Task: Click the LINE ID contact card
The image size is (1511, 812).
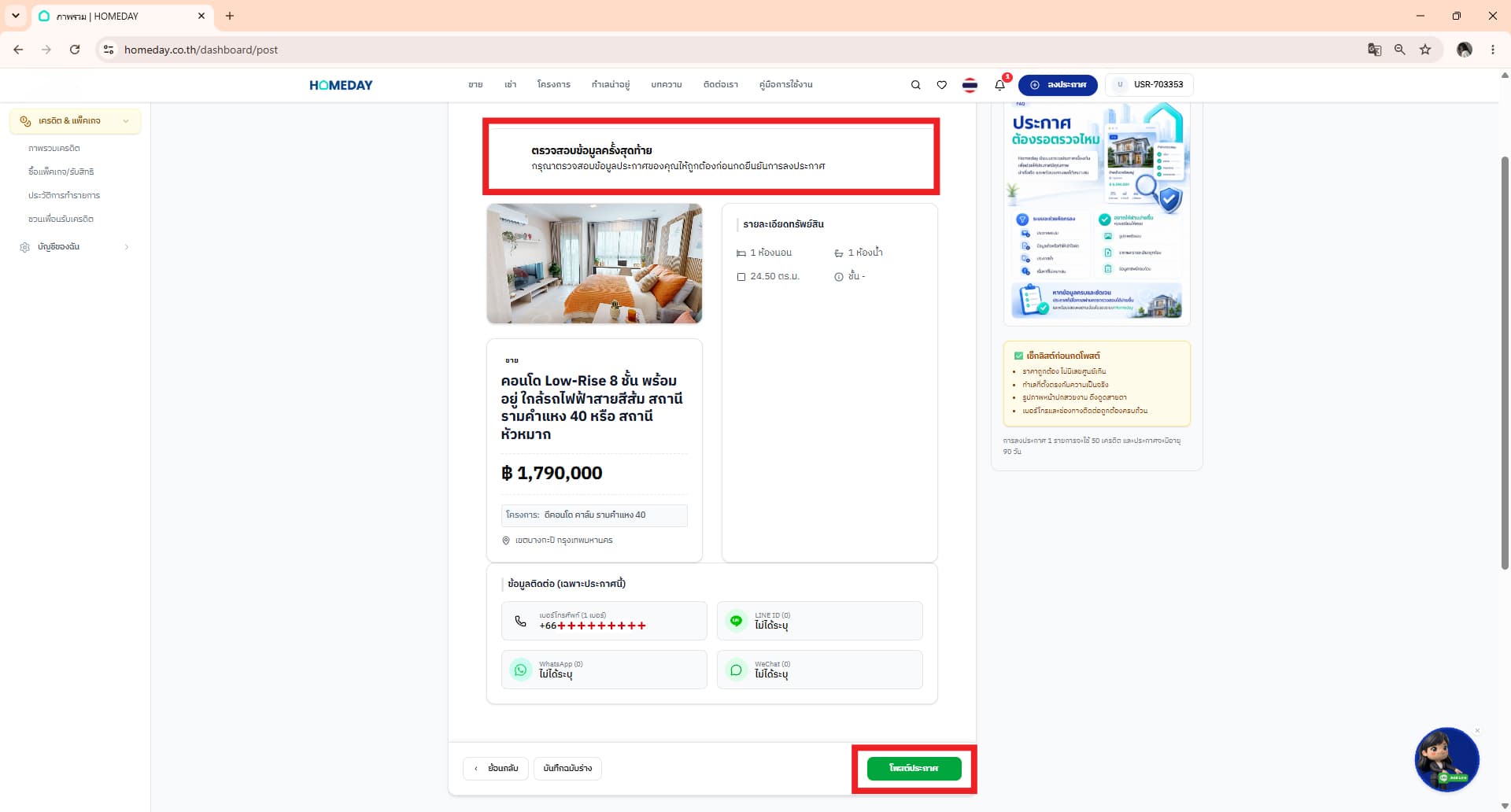Action: coord(819,621)
